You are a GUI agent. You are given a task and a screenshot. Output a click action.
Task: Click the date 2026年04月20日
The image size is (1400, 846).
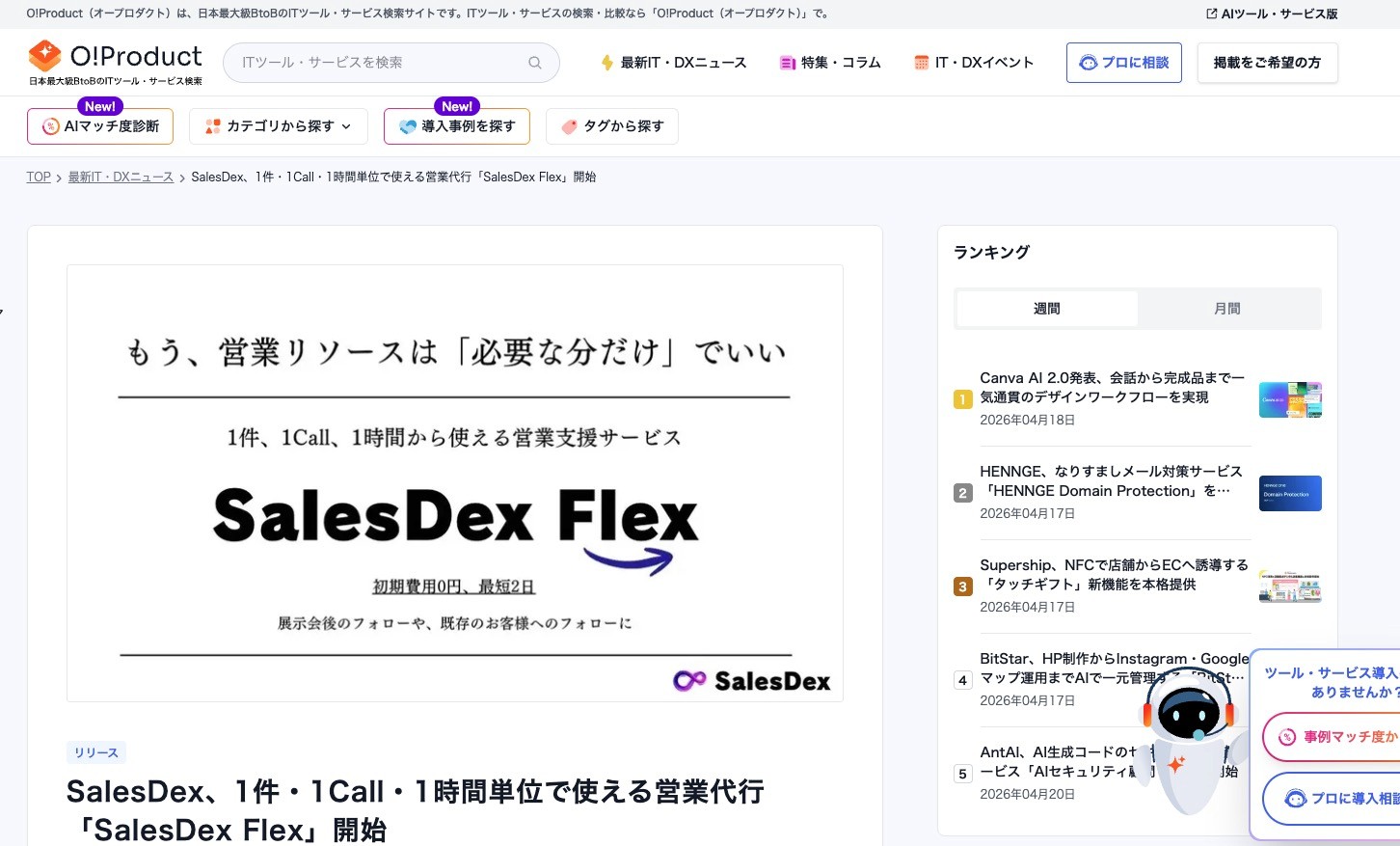(x=1027, y=795)
